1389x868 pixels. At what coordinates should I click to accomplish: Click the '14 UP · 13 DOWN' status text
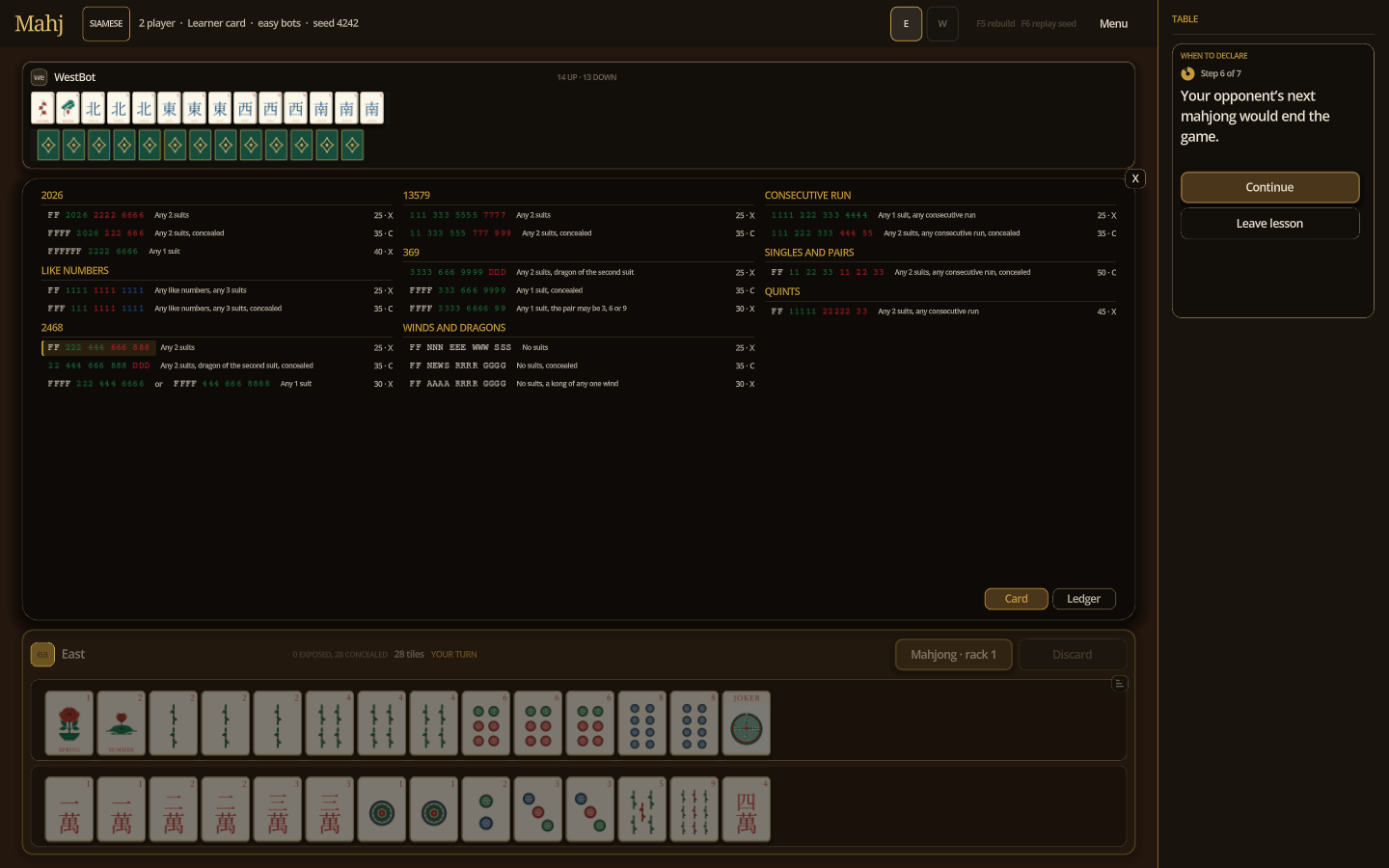tap(586, 77)
